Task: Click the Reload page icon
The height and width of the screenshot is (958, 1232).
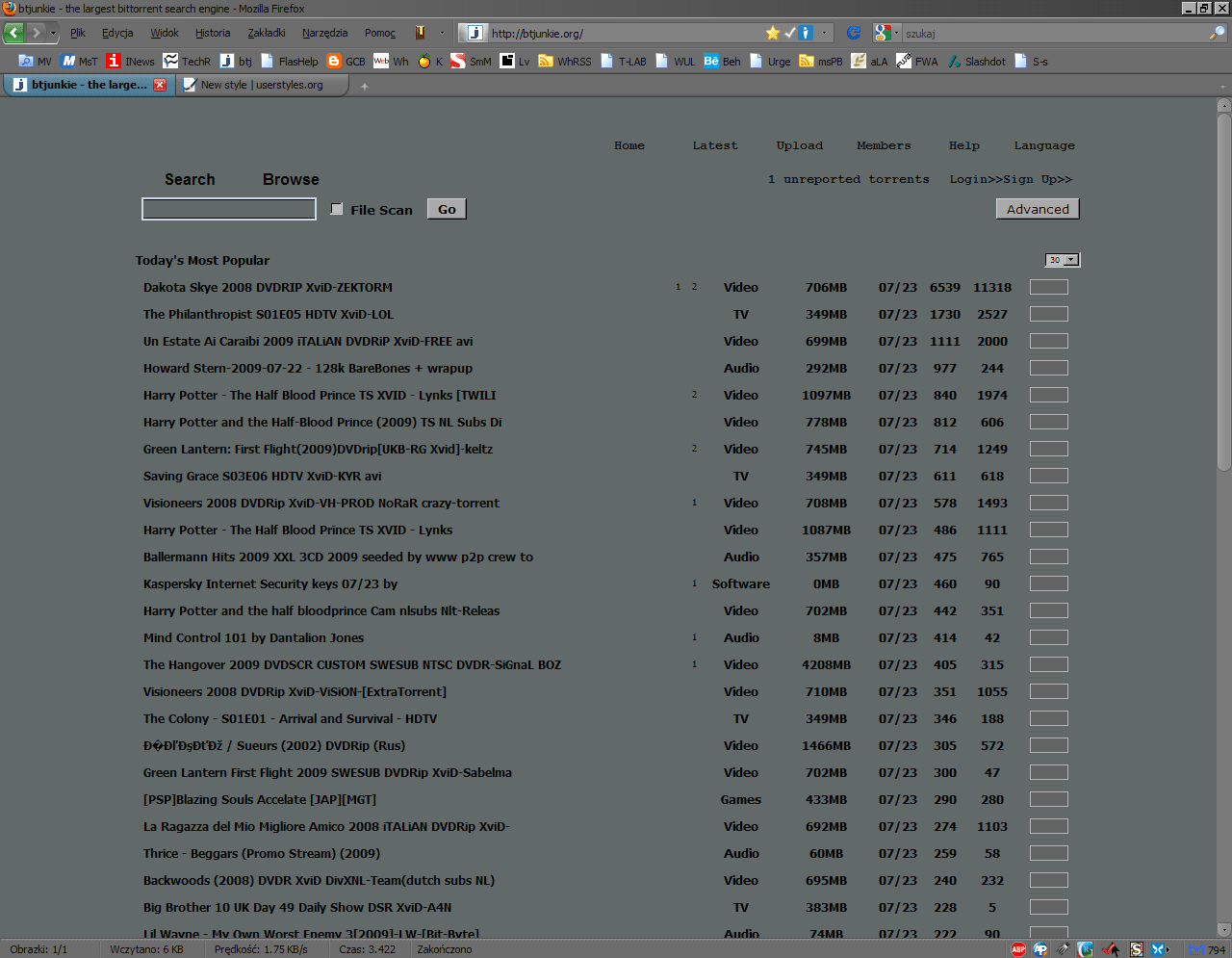Action: (853, 33)
